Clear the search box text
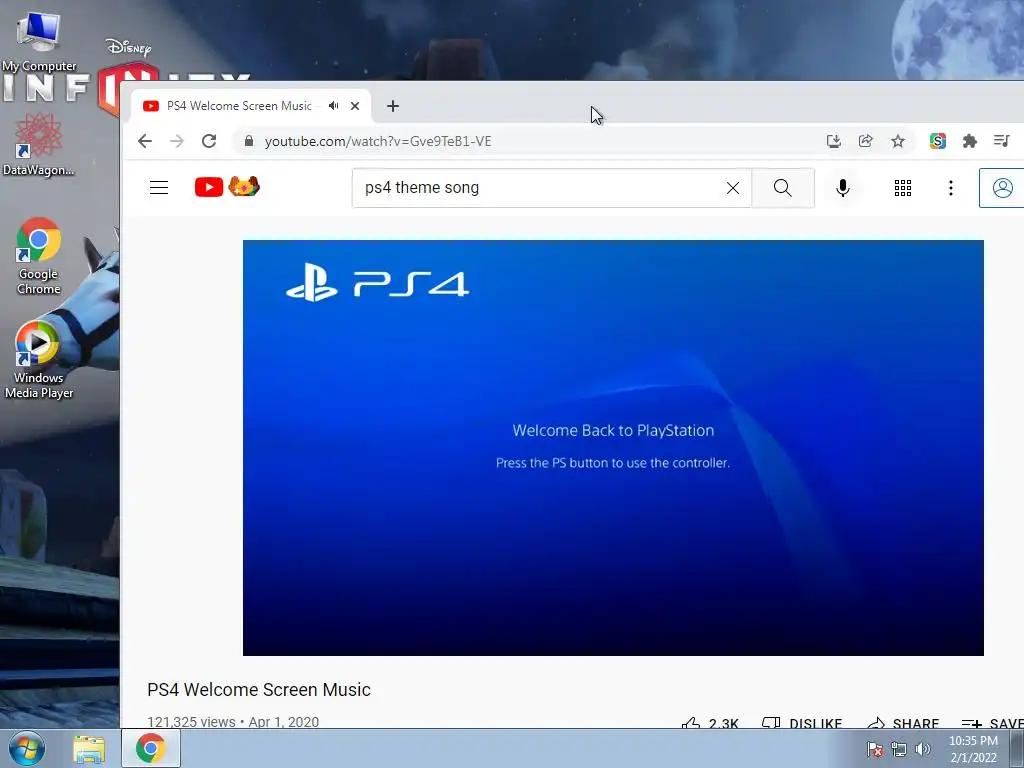This screenshot has height=768, width=1024. 733,188
